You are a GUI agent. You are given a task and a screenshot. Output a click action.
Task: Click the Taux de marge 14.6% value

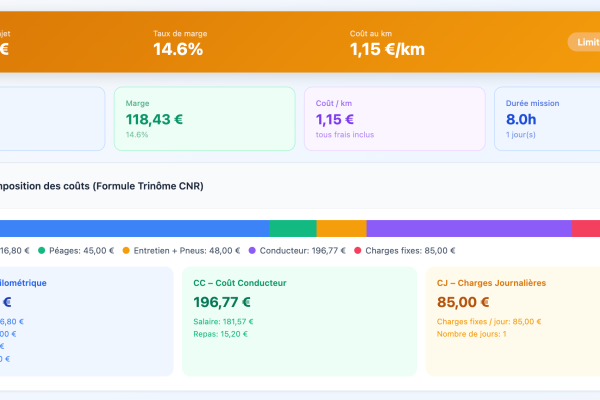click(178, 49)
